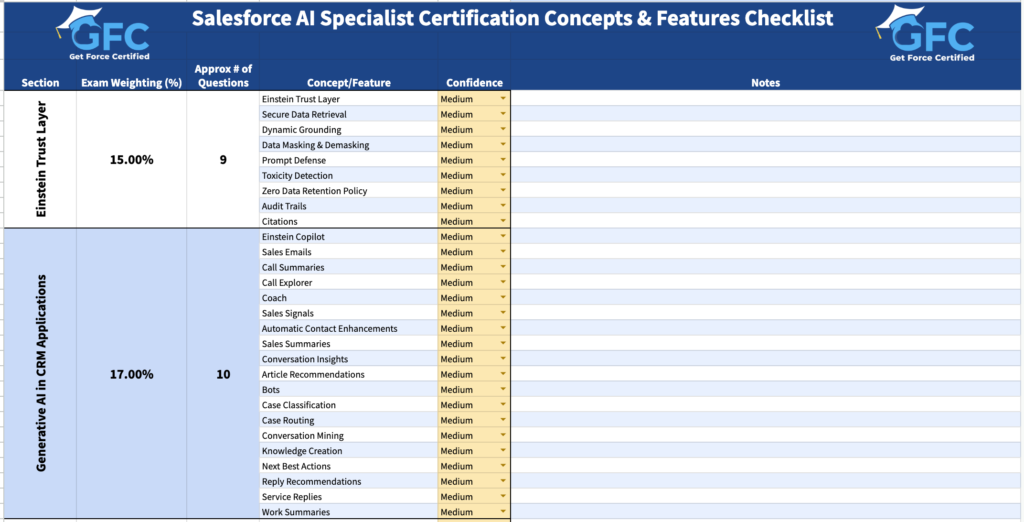
Task: Select the Einstein Copilot concept cell
Action: point(349,237)
